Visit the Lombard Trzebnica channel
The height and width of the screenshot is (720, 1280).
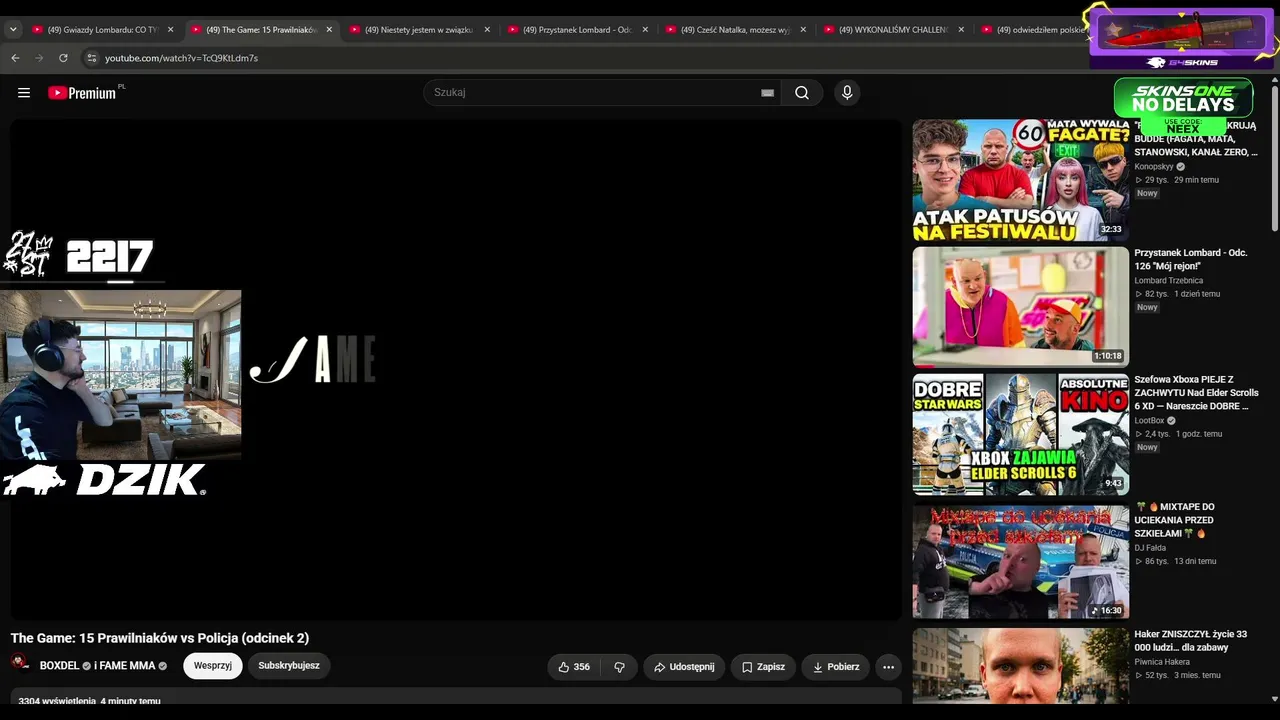click(x=1169, y=281)
